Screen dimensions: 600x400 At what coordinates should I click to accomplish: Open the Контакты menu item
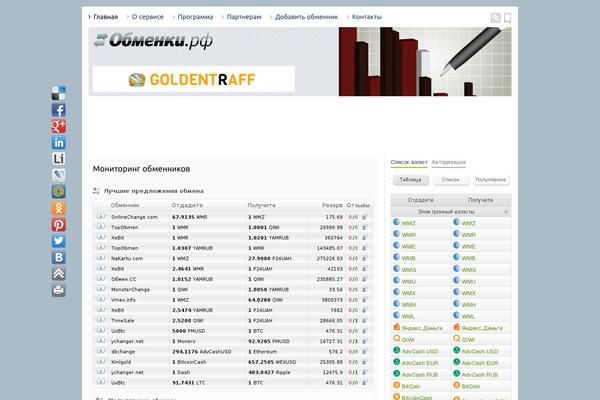click(367, 17)
